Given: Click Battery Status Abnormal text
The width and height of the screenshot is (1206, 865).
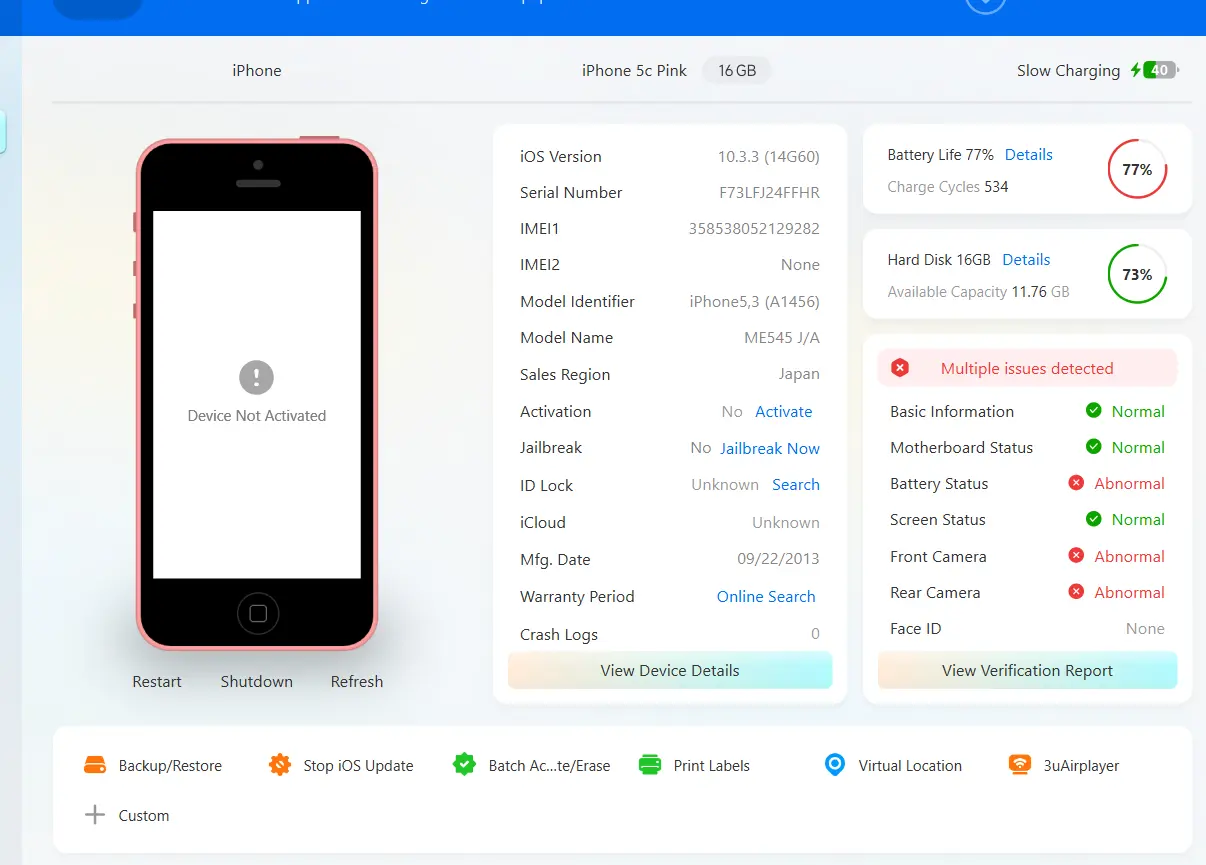Looking at the screenshot, I should tap(1129, 484).
